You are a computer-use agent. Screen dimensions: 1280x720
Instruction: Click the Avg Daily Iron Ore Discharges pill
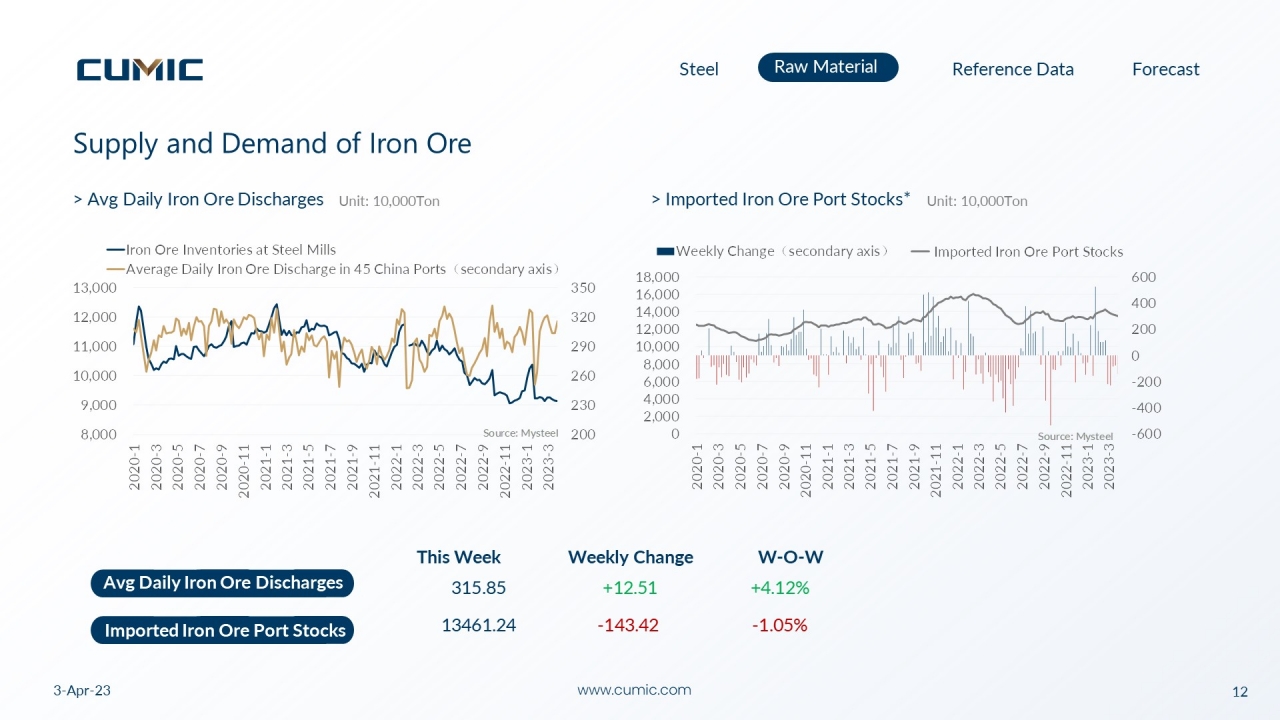click(223, 583)
